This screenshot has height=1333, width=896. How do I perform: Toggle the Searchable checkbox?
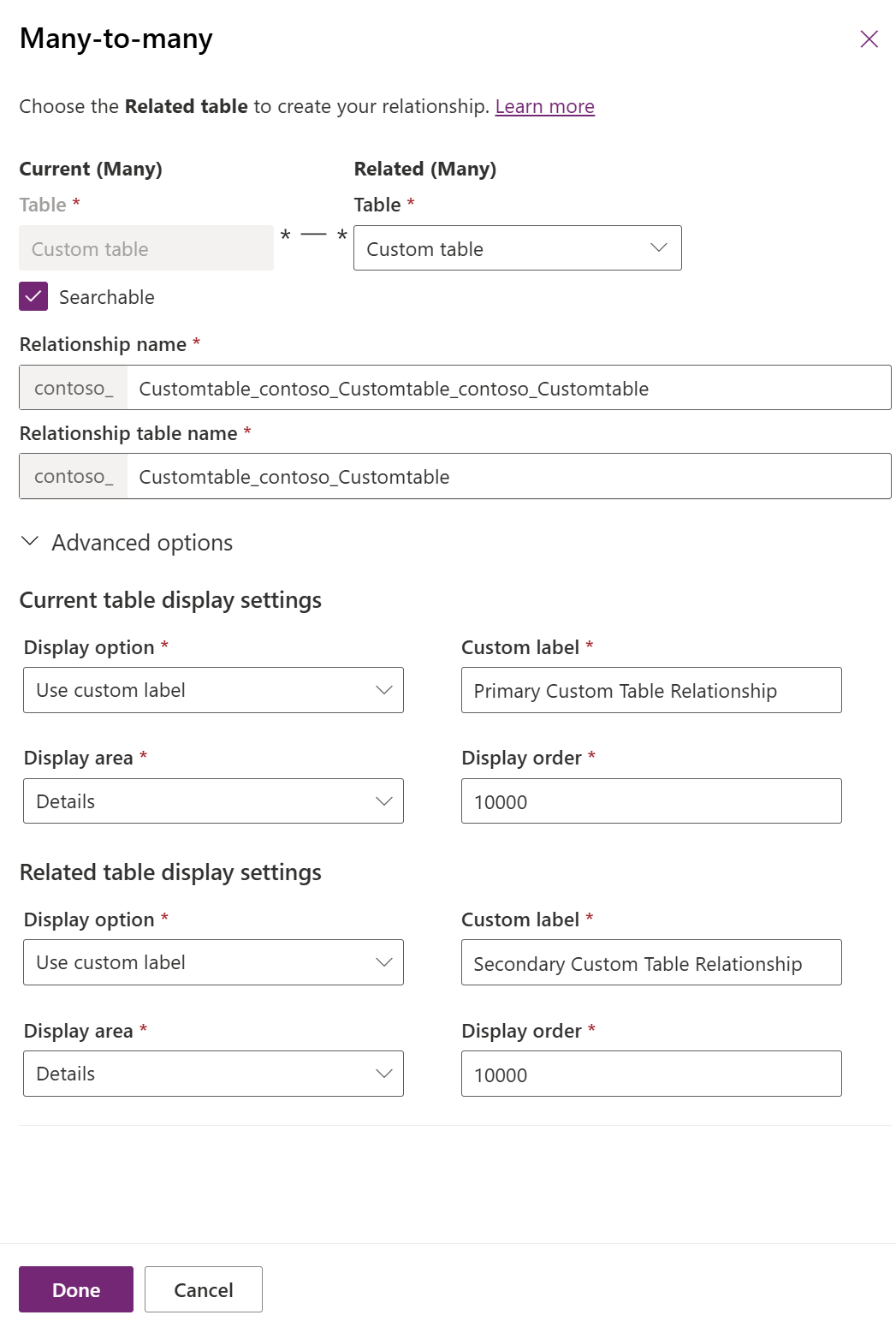coord(33,297)
